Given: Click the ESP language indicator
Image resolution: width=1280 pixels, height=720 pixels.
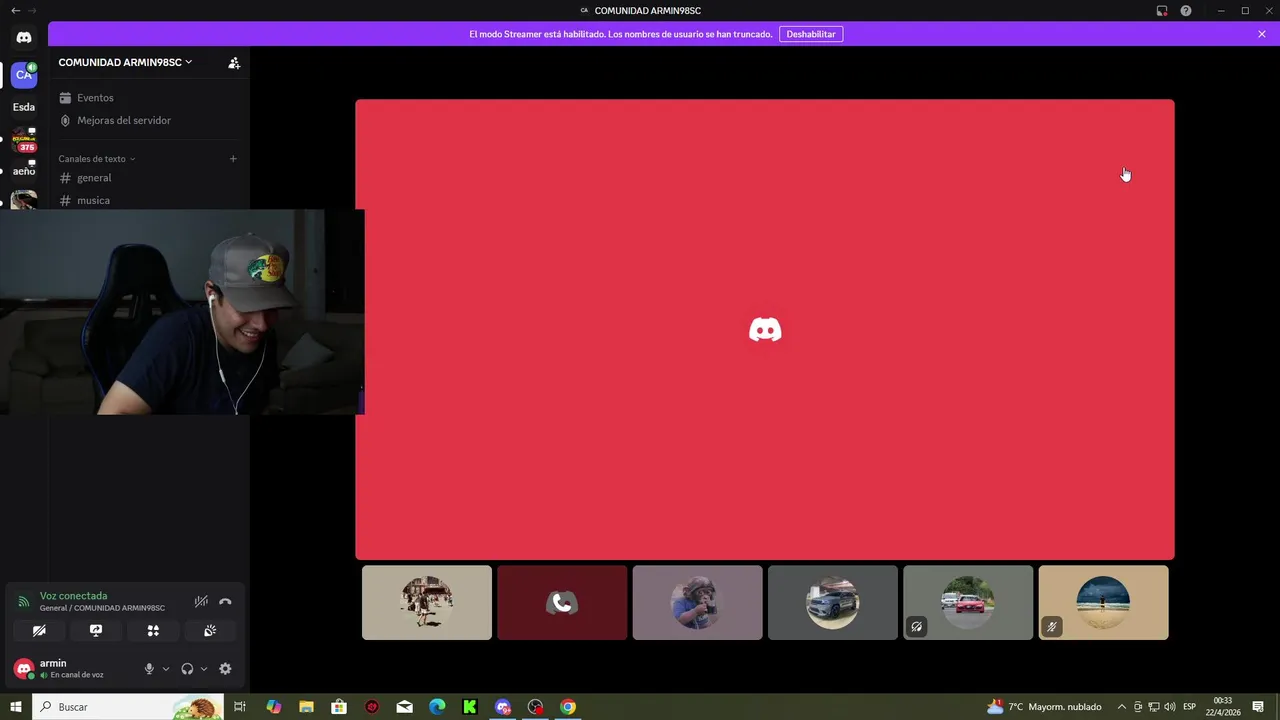Looking at the screenshot, I should [1190, 707].
